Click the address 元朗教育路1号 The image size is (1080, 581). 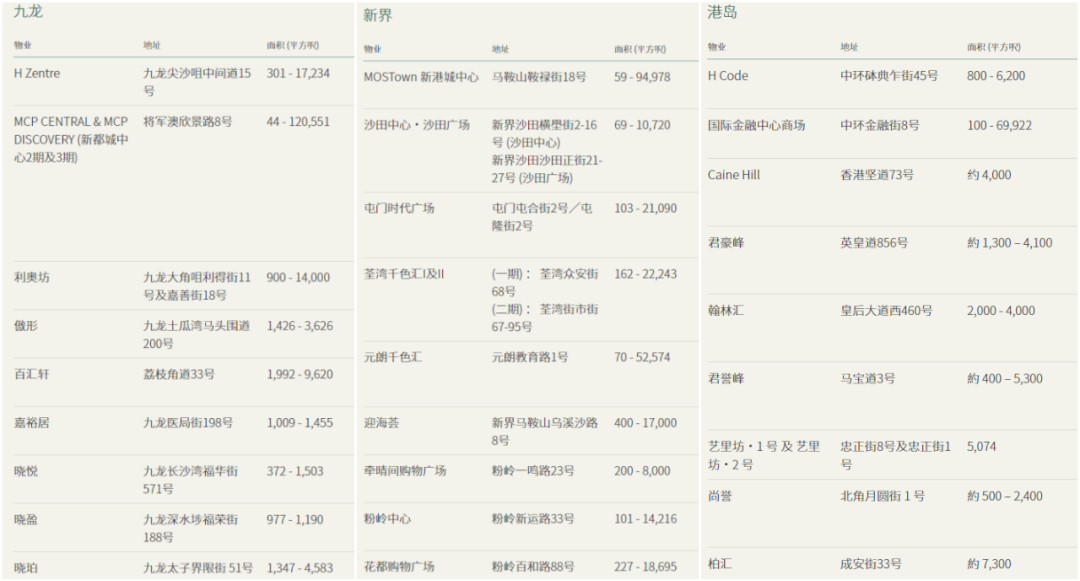pos(530,357)
